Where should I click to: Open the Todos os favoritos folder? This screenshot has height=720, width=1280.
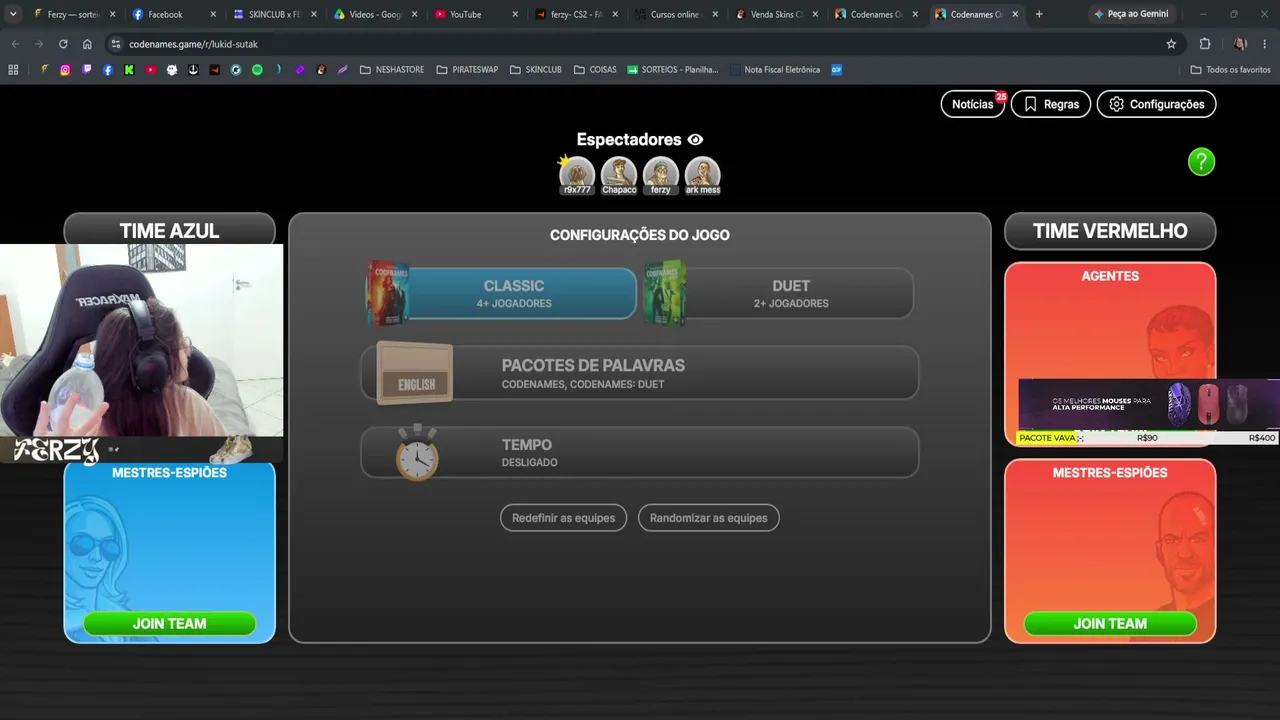tap(1231, 70)
